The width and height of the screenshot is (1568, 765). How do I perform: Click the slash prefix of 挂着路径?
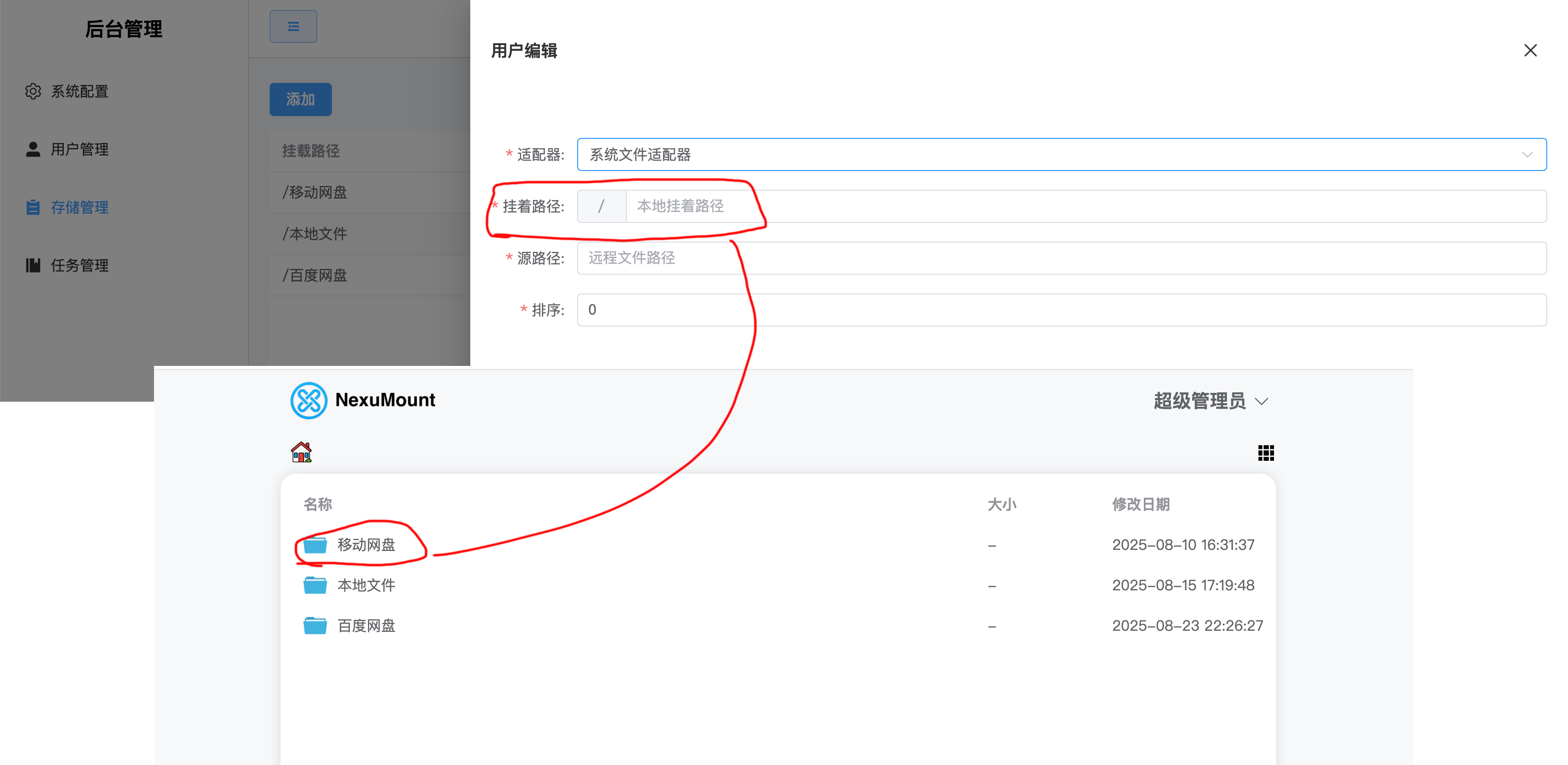point(601,206)
